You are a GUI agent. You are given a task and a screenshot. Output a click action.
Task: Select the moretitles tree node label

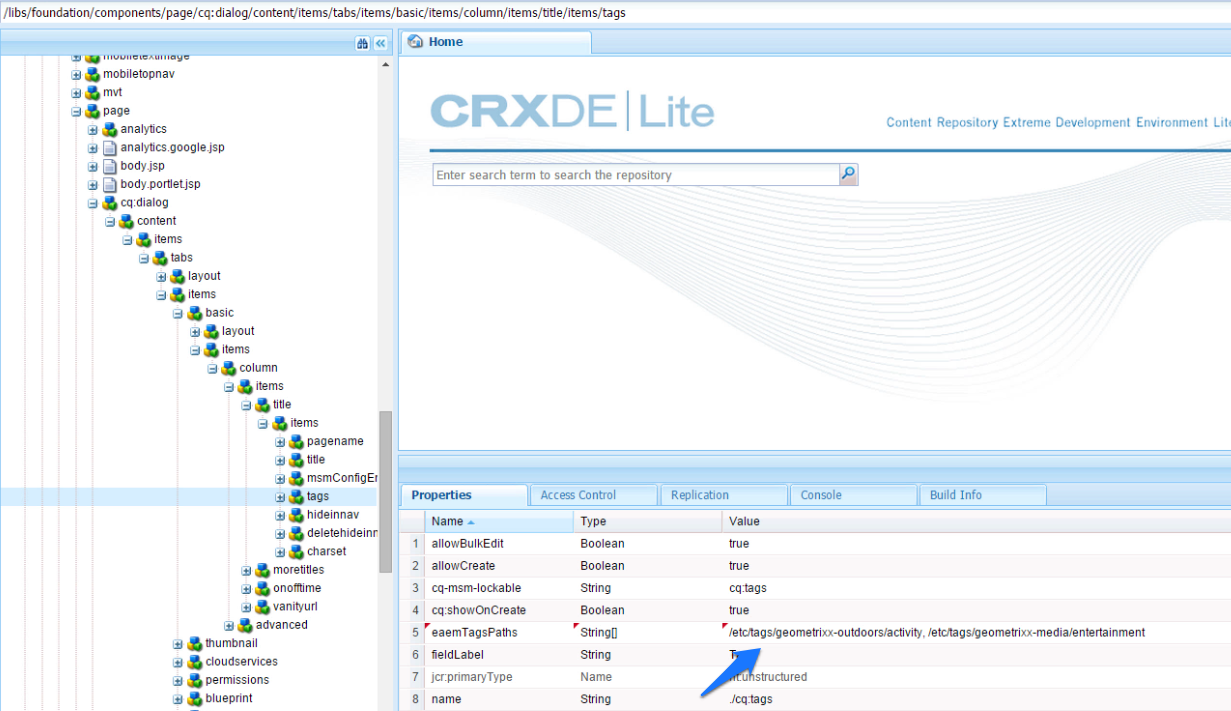tap(298, 570)
